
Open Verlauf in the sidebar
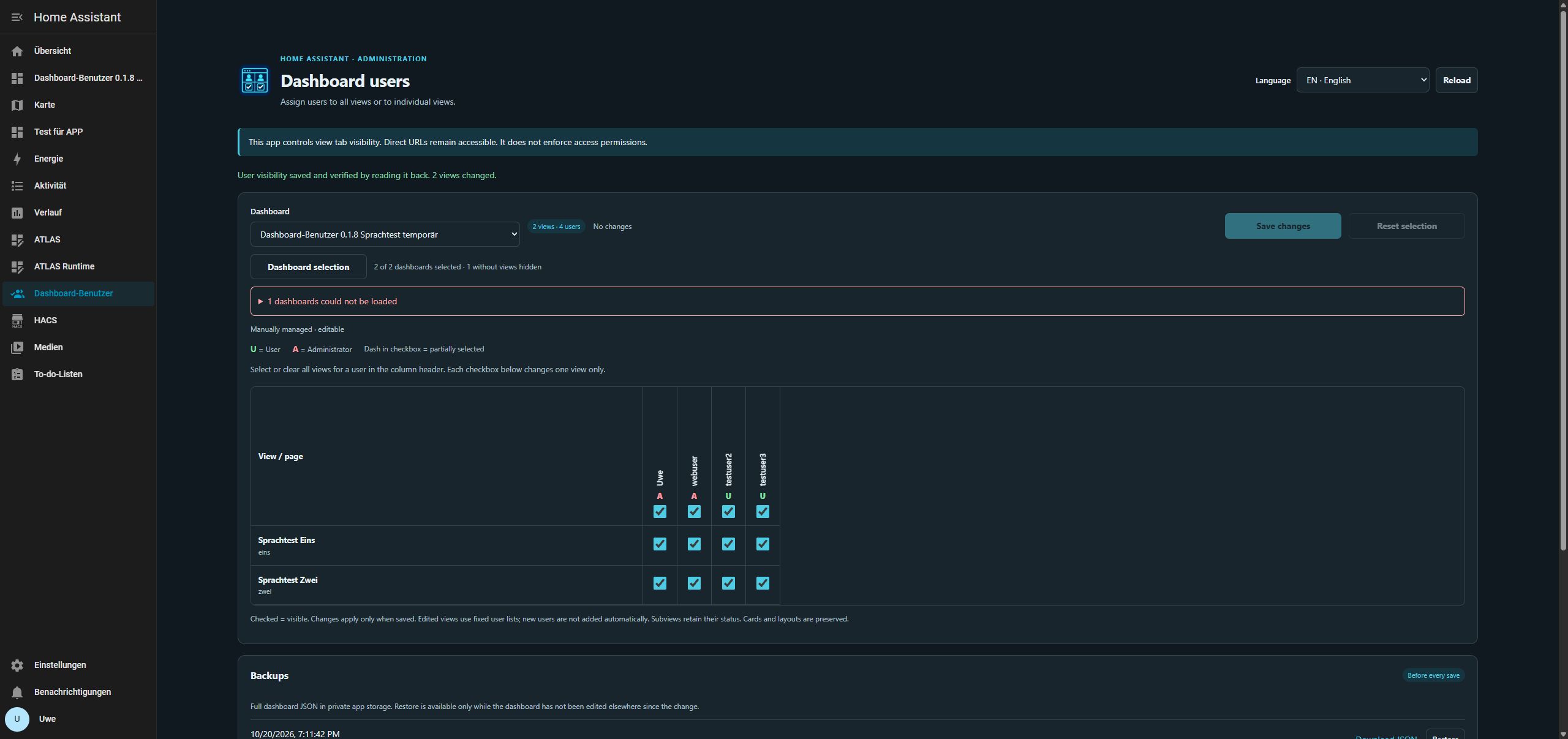78,212
